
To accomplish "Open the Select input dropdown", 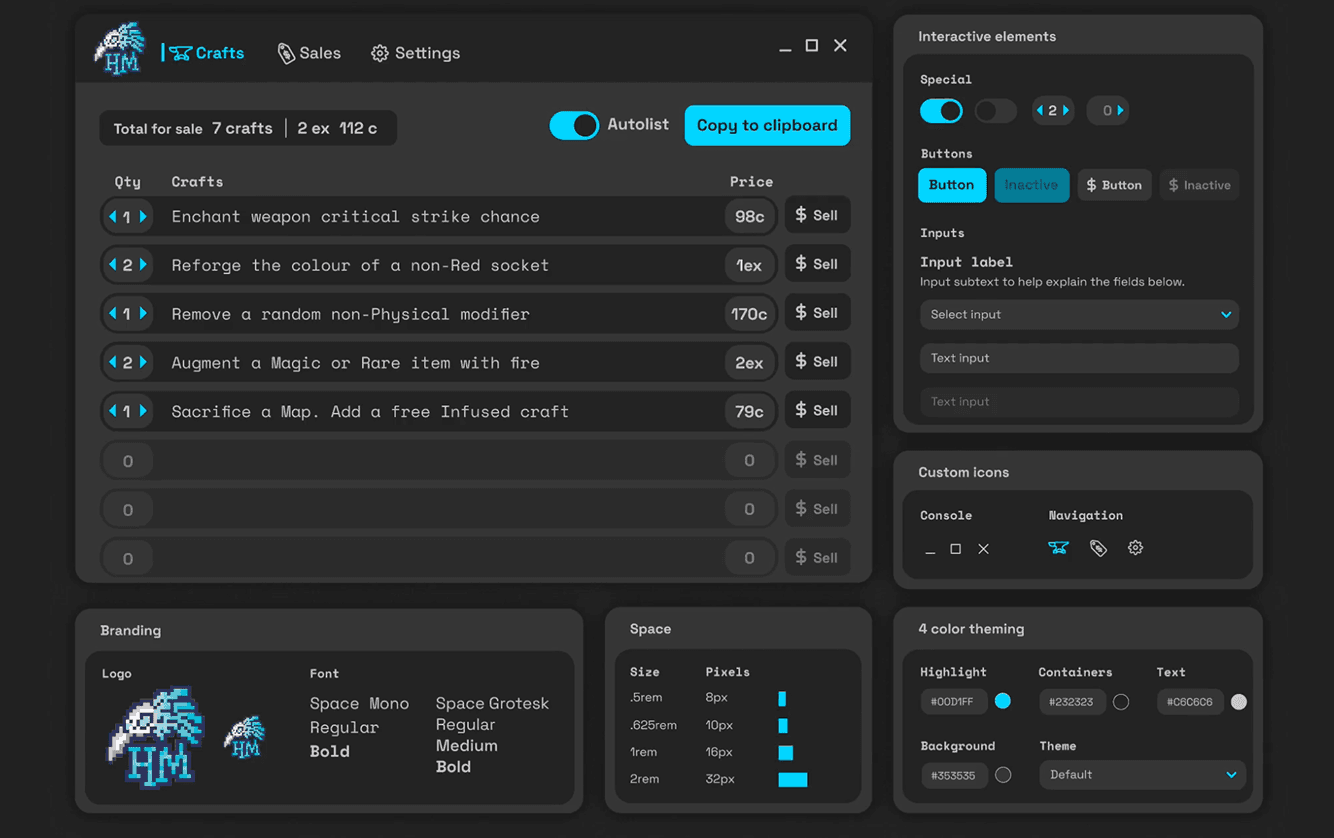I will click(1079, 315).
